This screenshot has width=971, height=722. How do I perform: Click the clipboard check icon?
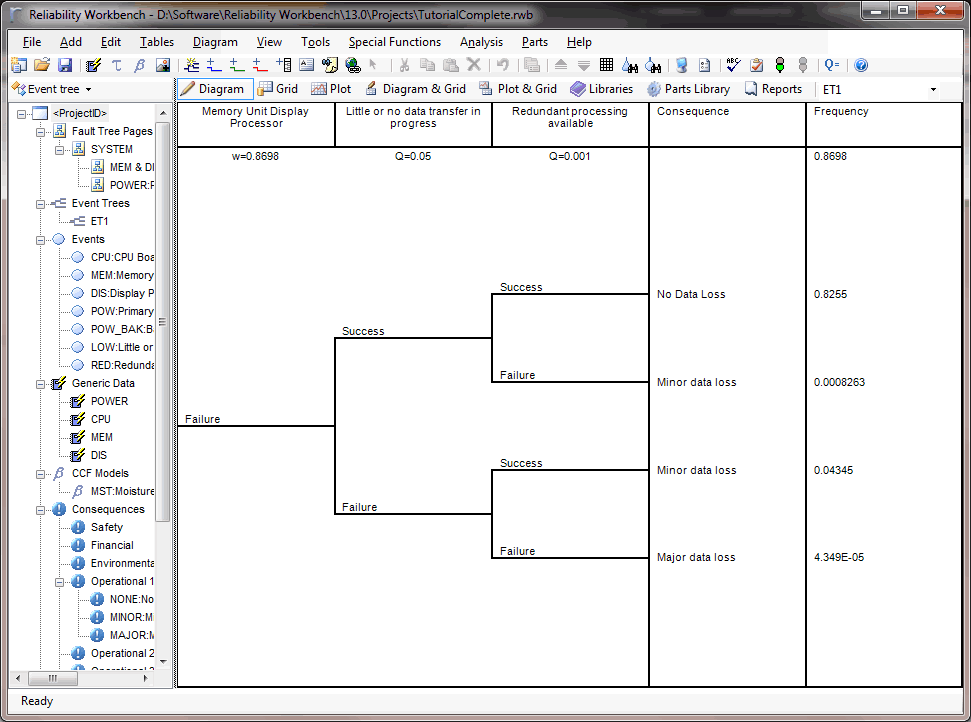[757, 65]
